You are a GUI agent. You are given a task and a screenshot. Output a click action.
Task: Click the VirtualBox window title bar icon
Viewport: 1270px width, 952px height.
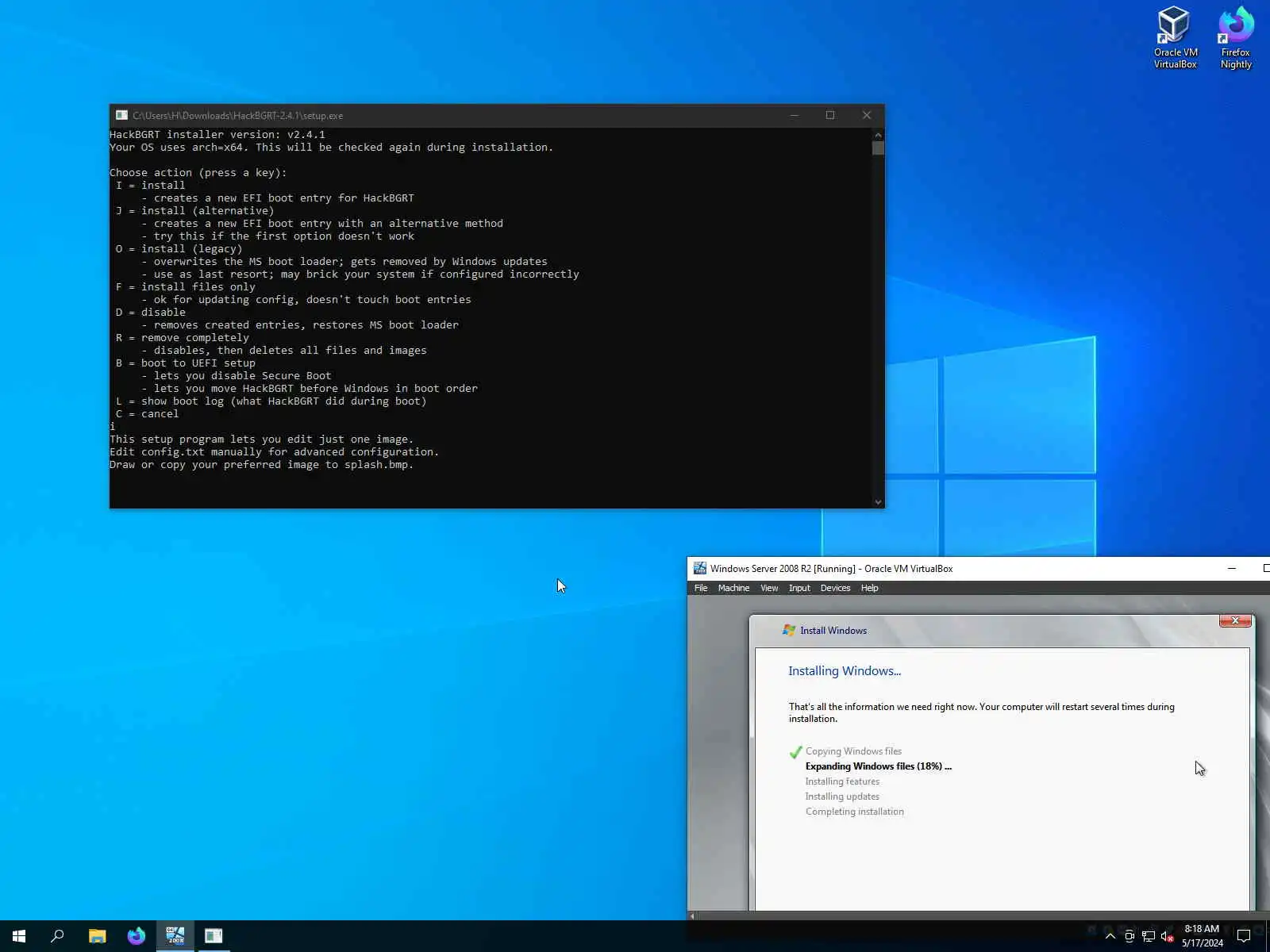click(x=699, y=568)
